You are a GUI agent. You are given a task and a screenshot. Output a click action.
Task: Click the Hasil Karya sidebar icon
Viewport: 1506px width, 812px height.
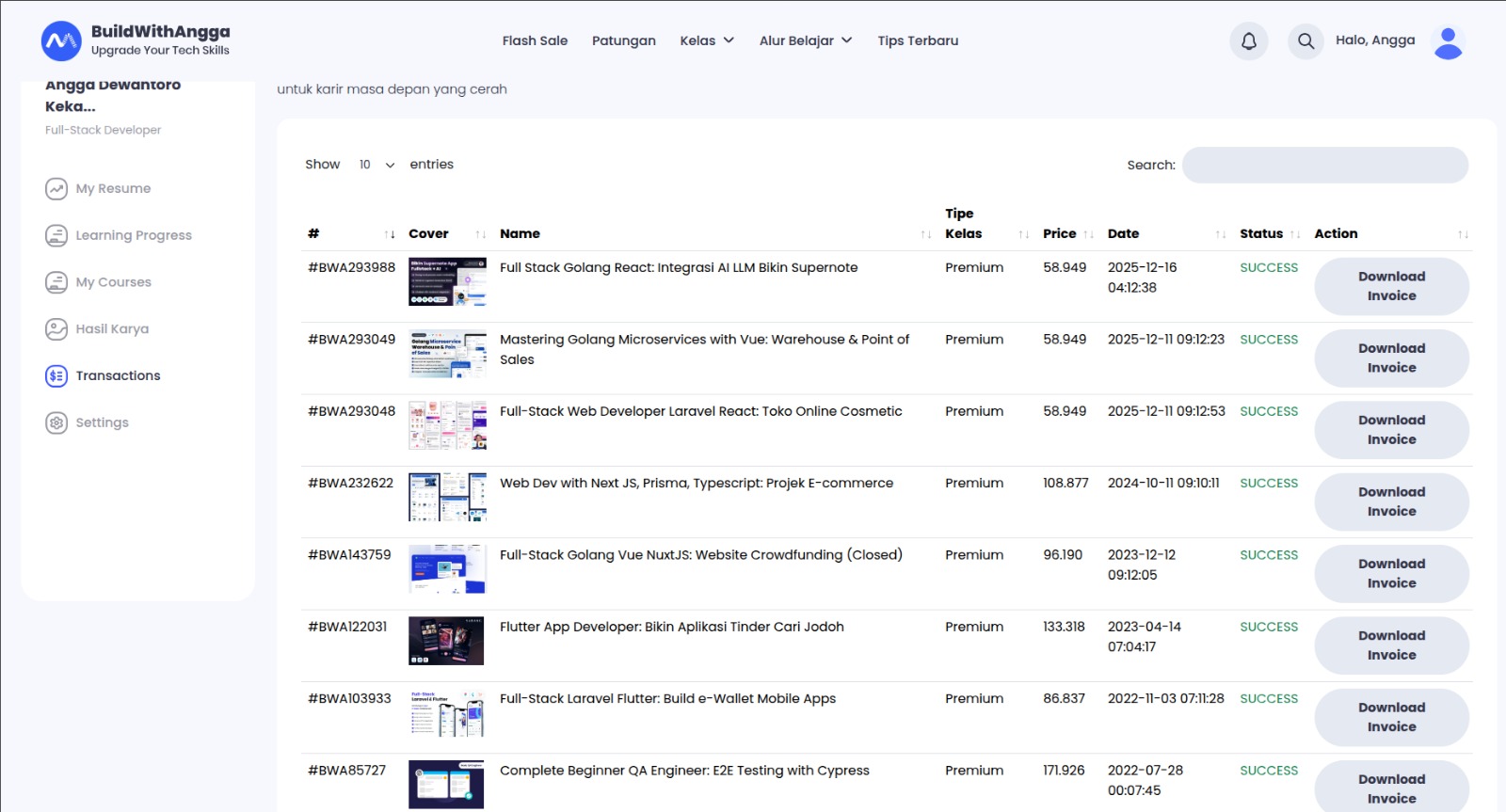56,329
